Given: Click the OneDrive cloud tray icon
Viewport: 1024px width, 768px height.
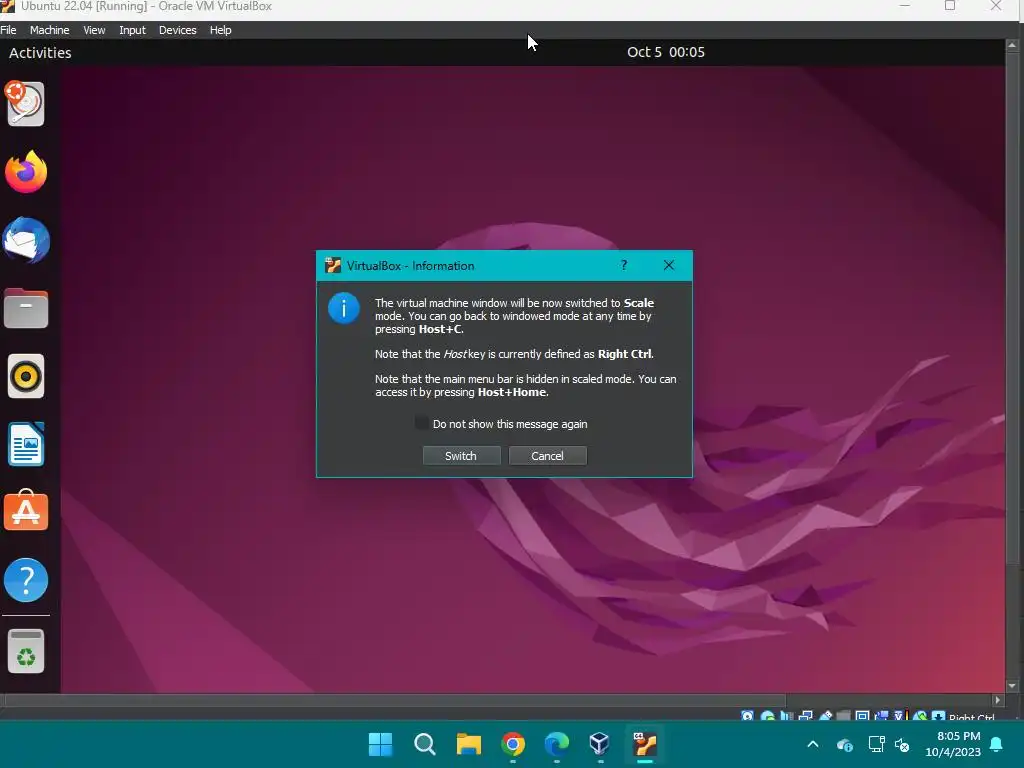Looking at the screenshot, I should tap(844, 744).
